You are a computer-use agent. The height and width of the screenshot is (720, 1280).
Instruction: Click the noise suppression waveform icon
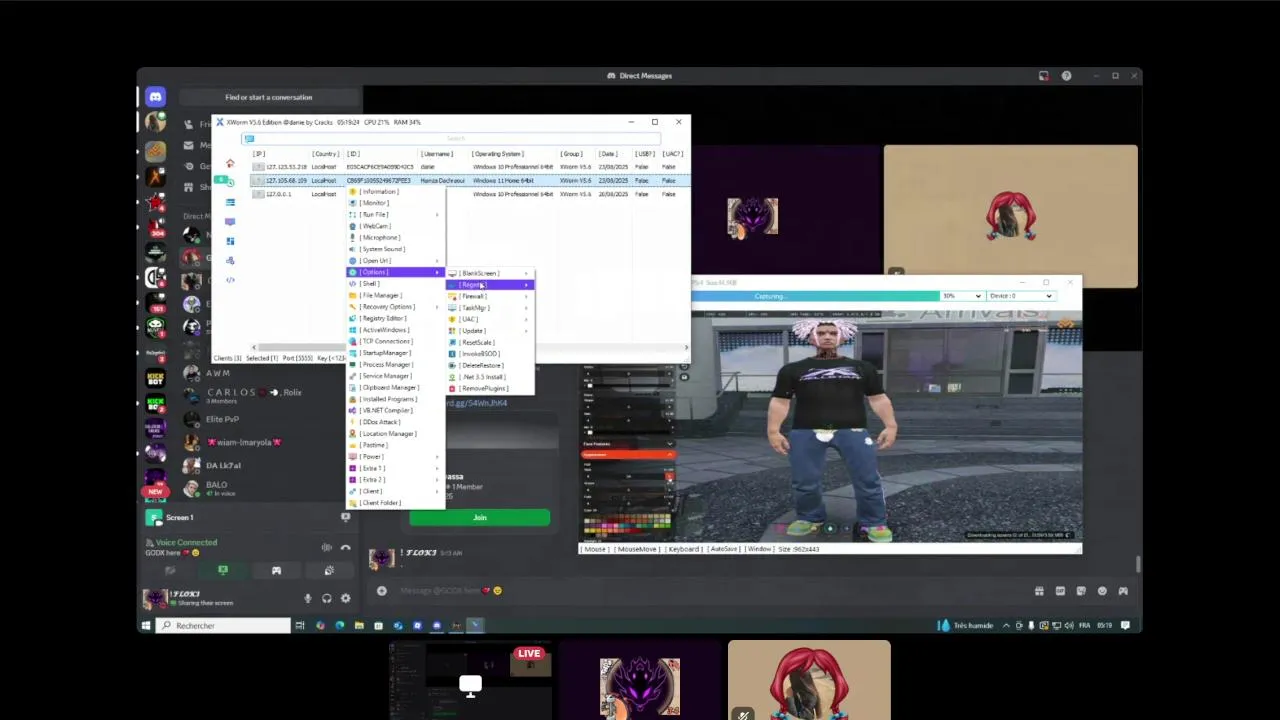click(326, 548)
